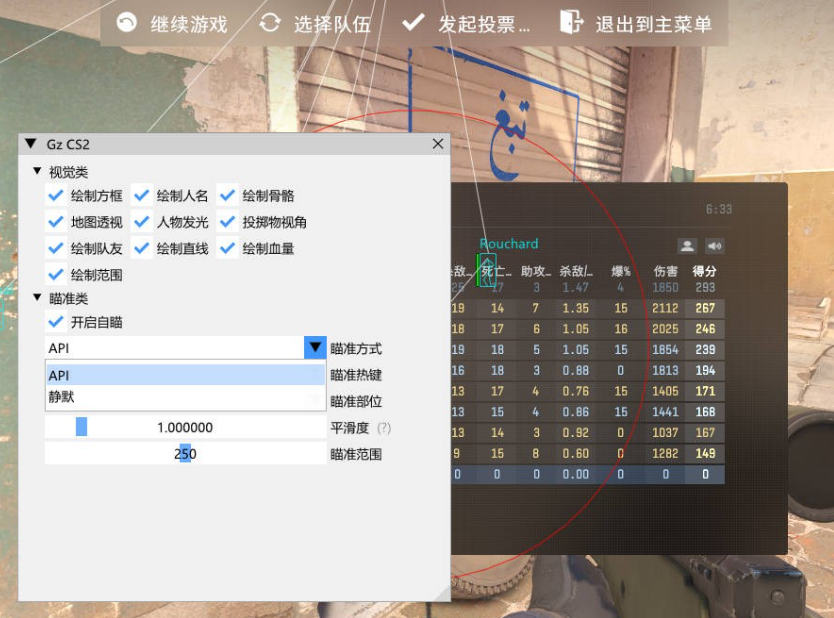Choose API from the dropdown list
The width and height of the screenshot is (834, 618).
click(186, 375)
